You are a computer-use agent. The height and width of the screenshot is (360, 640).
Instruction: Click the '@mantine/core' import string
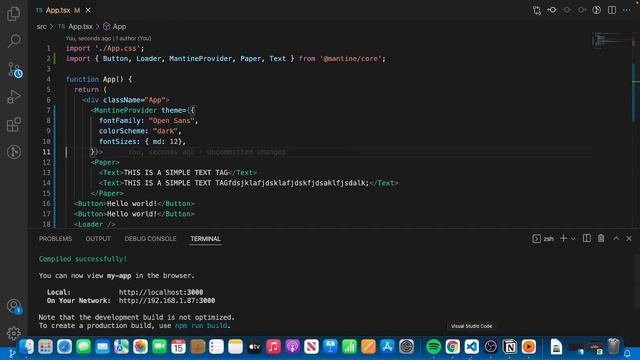[352, 59]
